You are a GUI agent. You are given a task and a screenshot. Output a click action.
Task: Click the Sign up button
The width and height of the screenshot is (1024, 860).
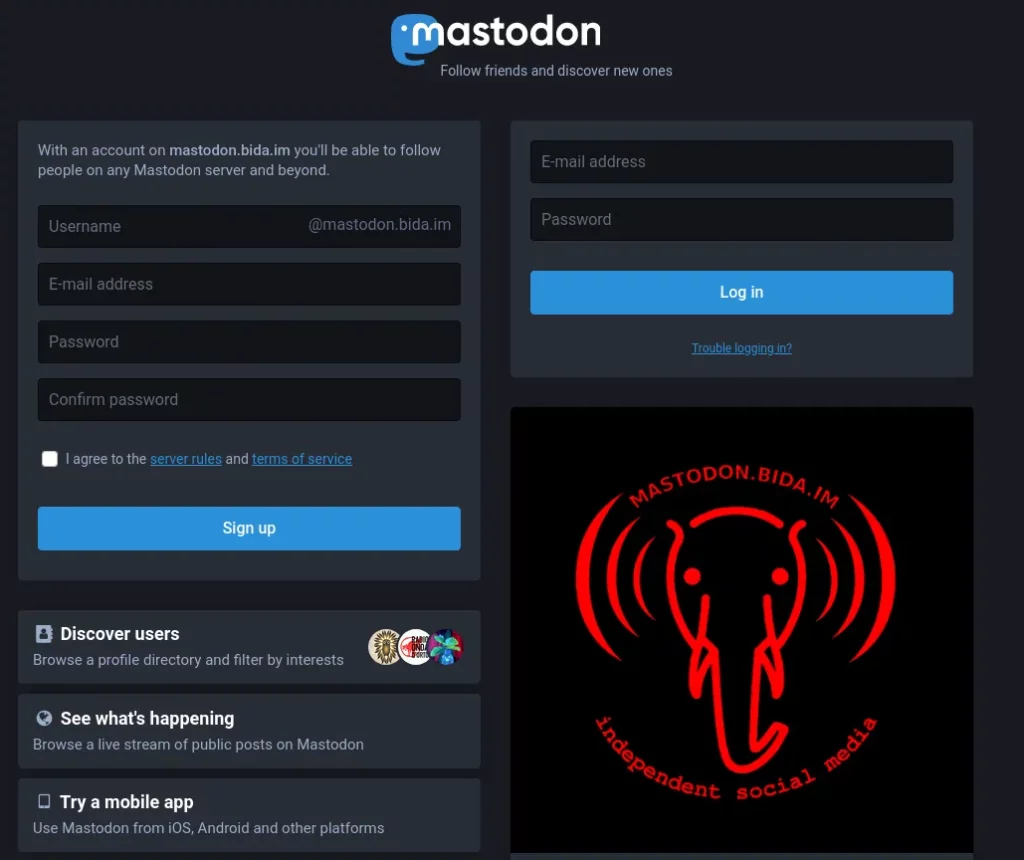(249, 528)
